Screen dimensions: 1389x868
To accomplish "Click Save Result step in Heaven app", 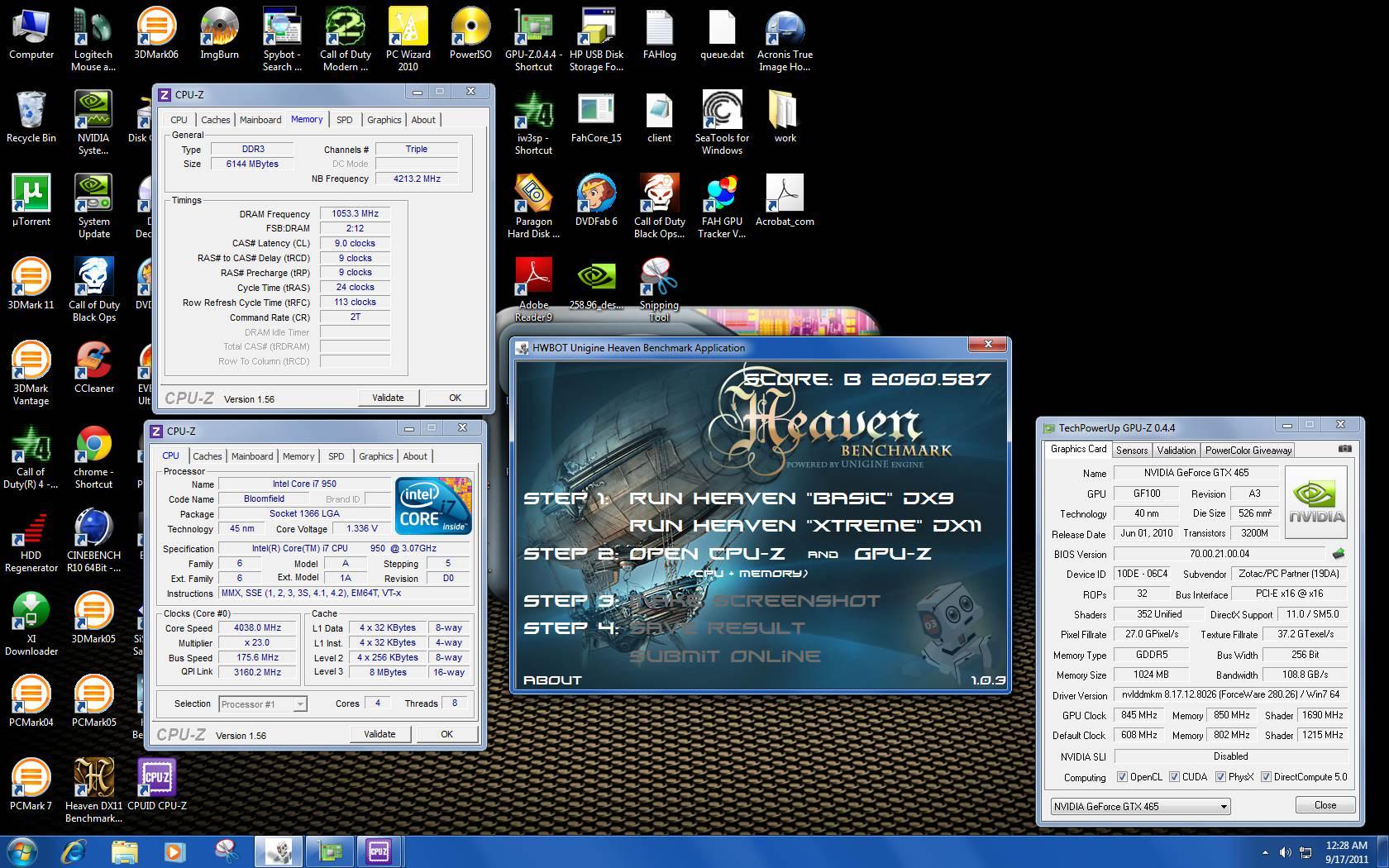I will (x=717, y=628).
